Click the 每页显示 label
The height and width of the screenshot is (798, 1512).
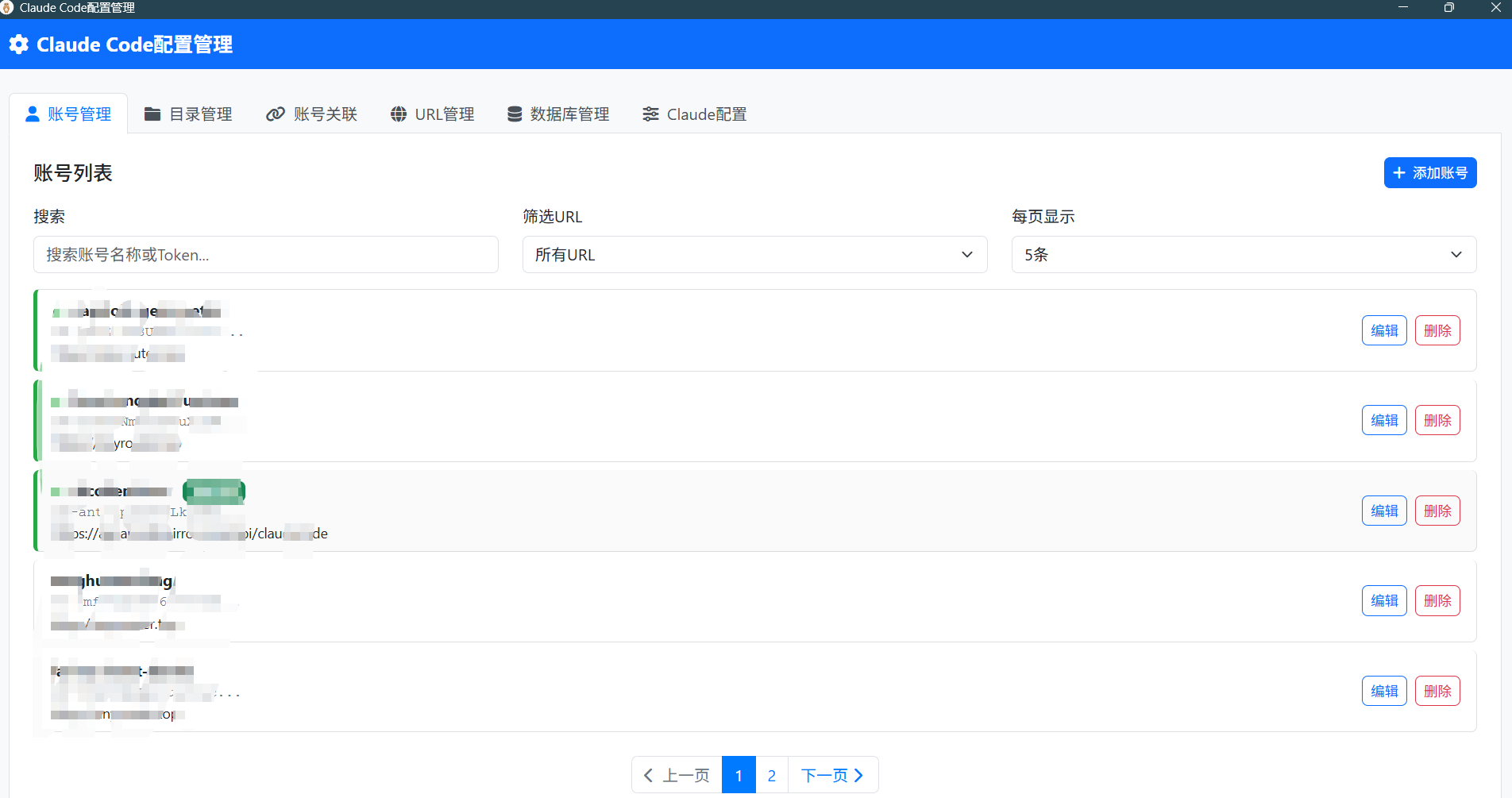pos(1043,217)
